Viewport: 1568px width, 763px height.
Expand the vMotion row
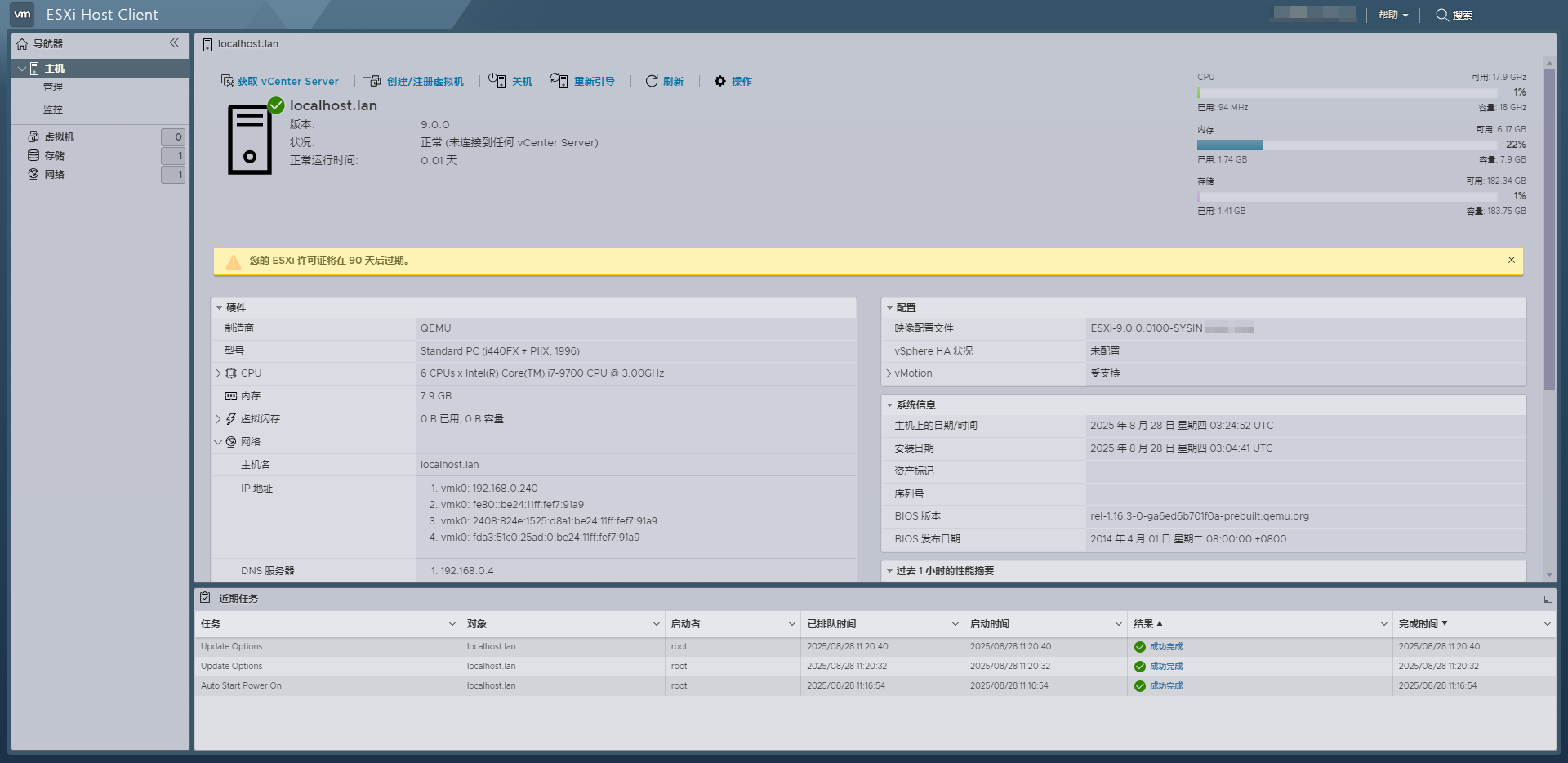[x=889, y=373]
